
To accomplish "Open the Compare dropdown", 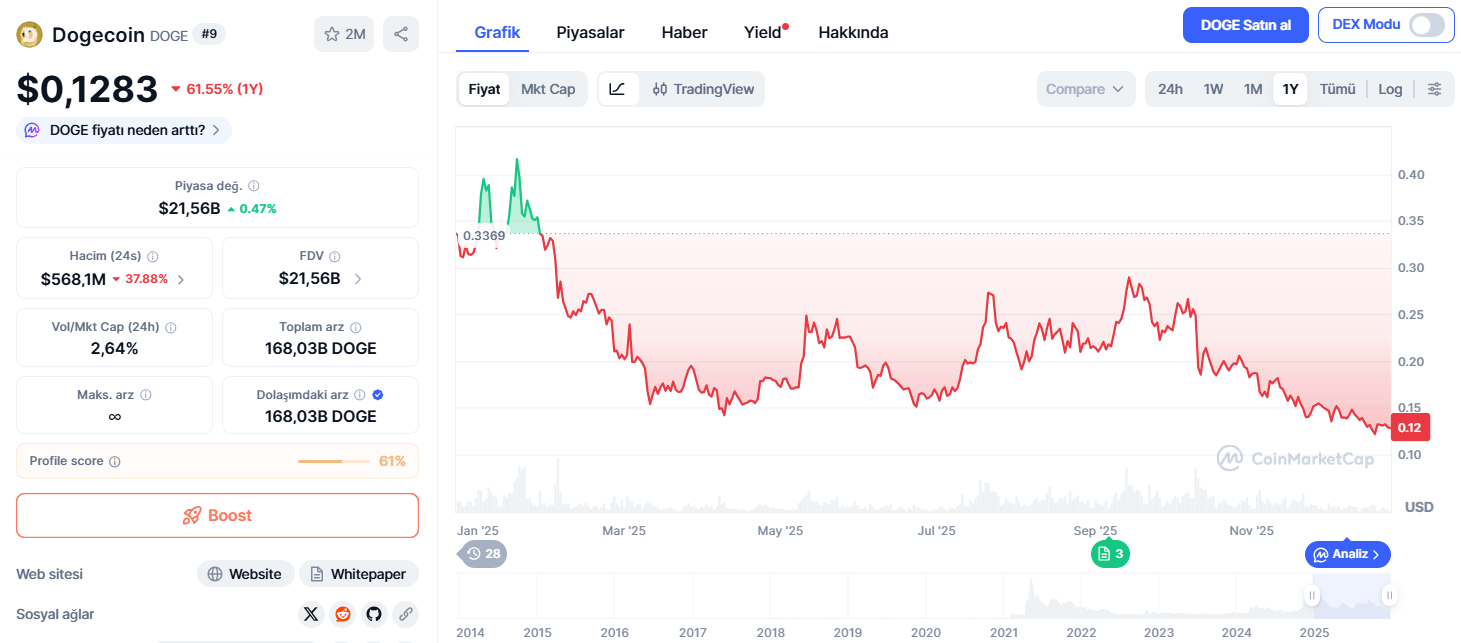I will click(1086, 89).
